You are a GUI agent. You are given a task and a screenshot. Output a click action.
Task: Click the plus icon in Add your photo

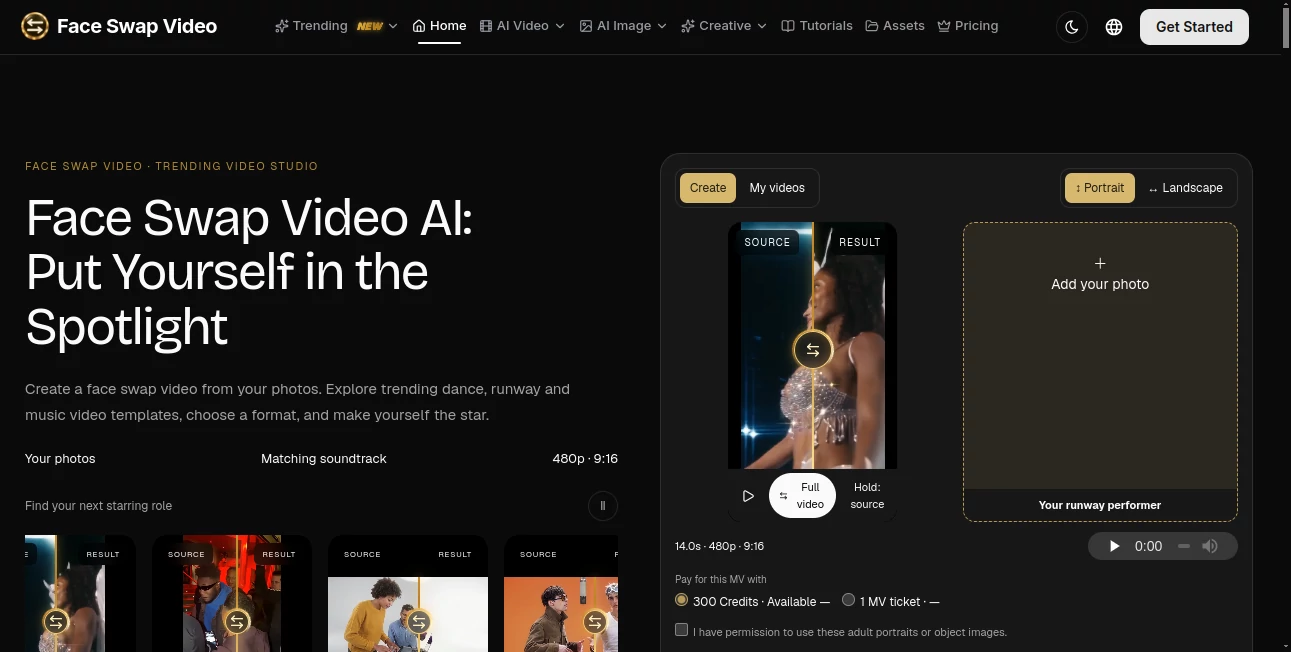point(1100,263)
